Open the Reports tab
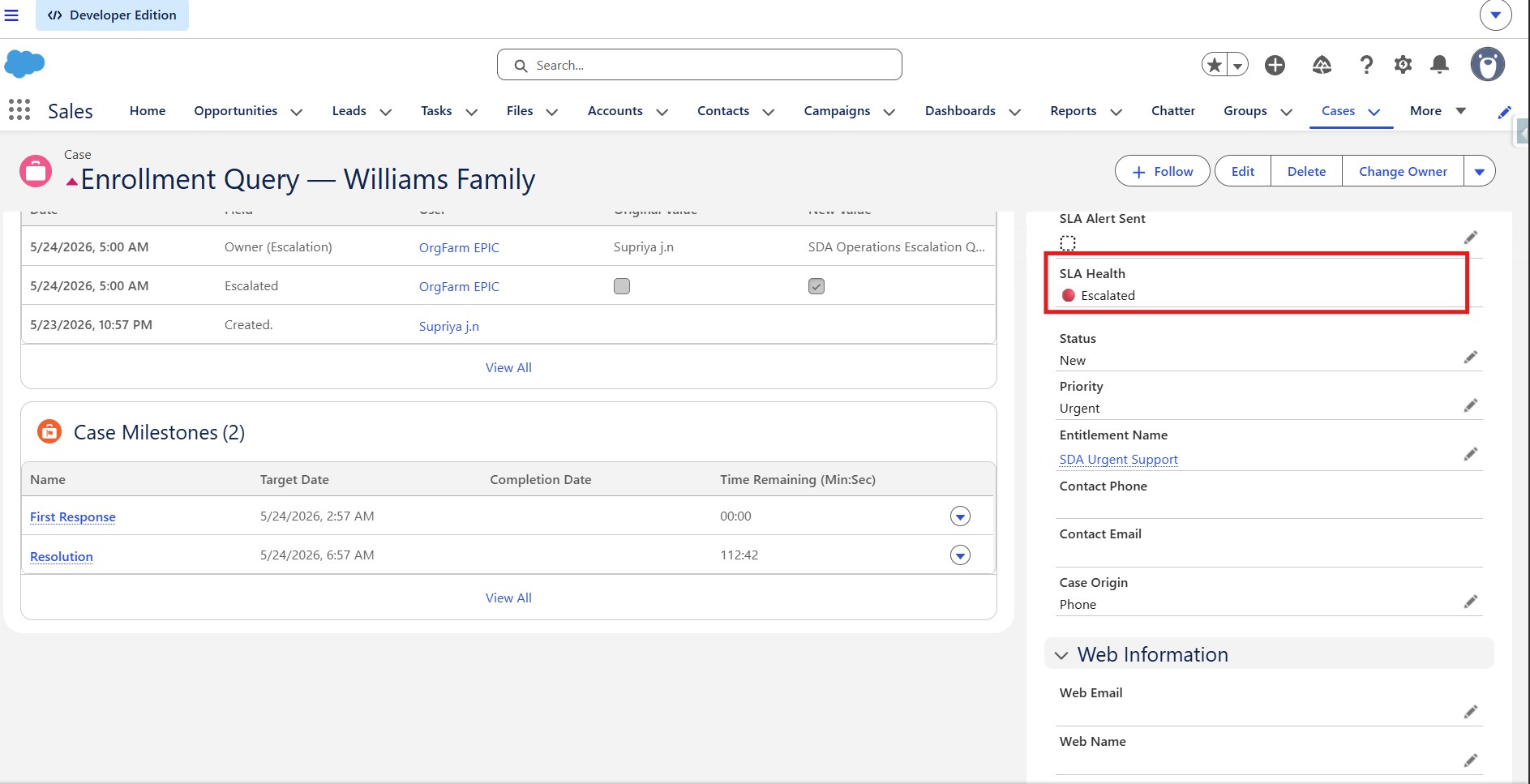The image size is (1530, 784). [x=1073, y=111]
